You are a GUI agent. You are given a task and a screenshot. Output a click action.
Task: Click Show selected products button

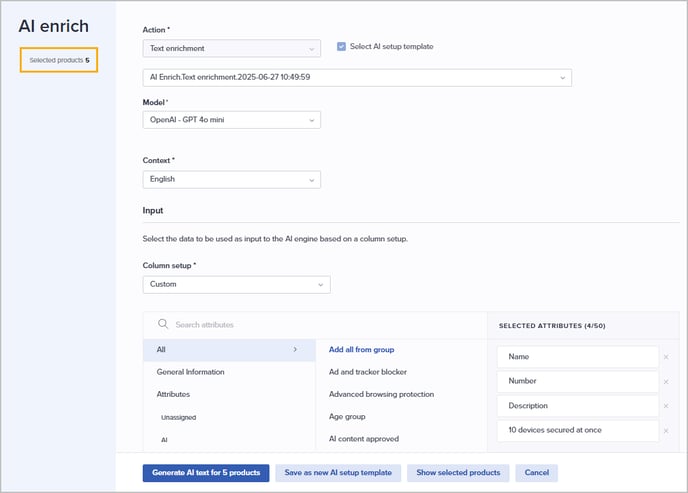click(458, 473)
